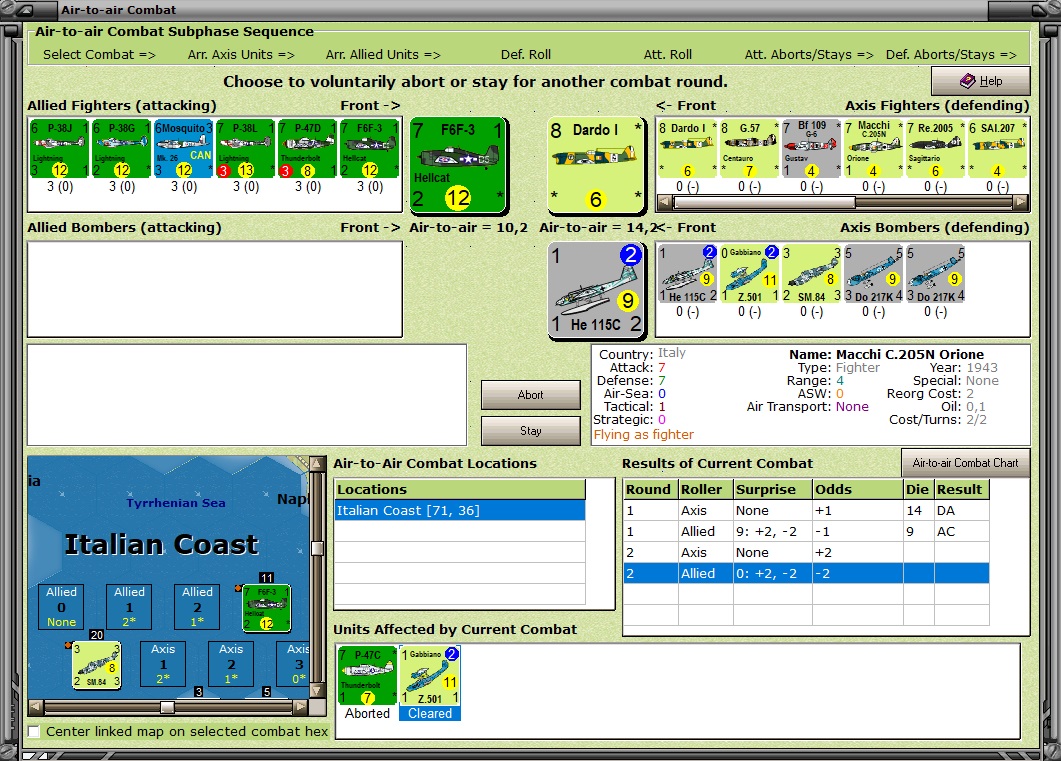Select the Z.501 Gabbiano counter in Axis bombers row
Viewport: 1061px width, 761px height.
point(749,274)
